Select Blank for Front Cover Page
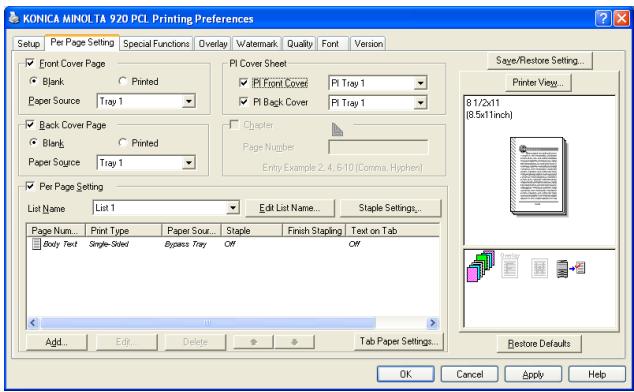Viewport: 634px width, 392px height. tap(34, 81)
